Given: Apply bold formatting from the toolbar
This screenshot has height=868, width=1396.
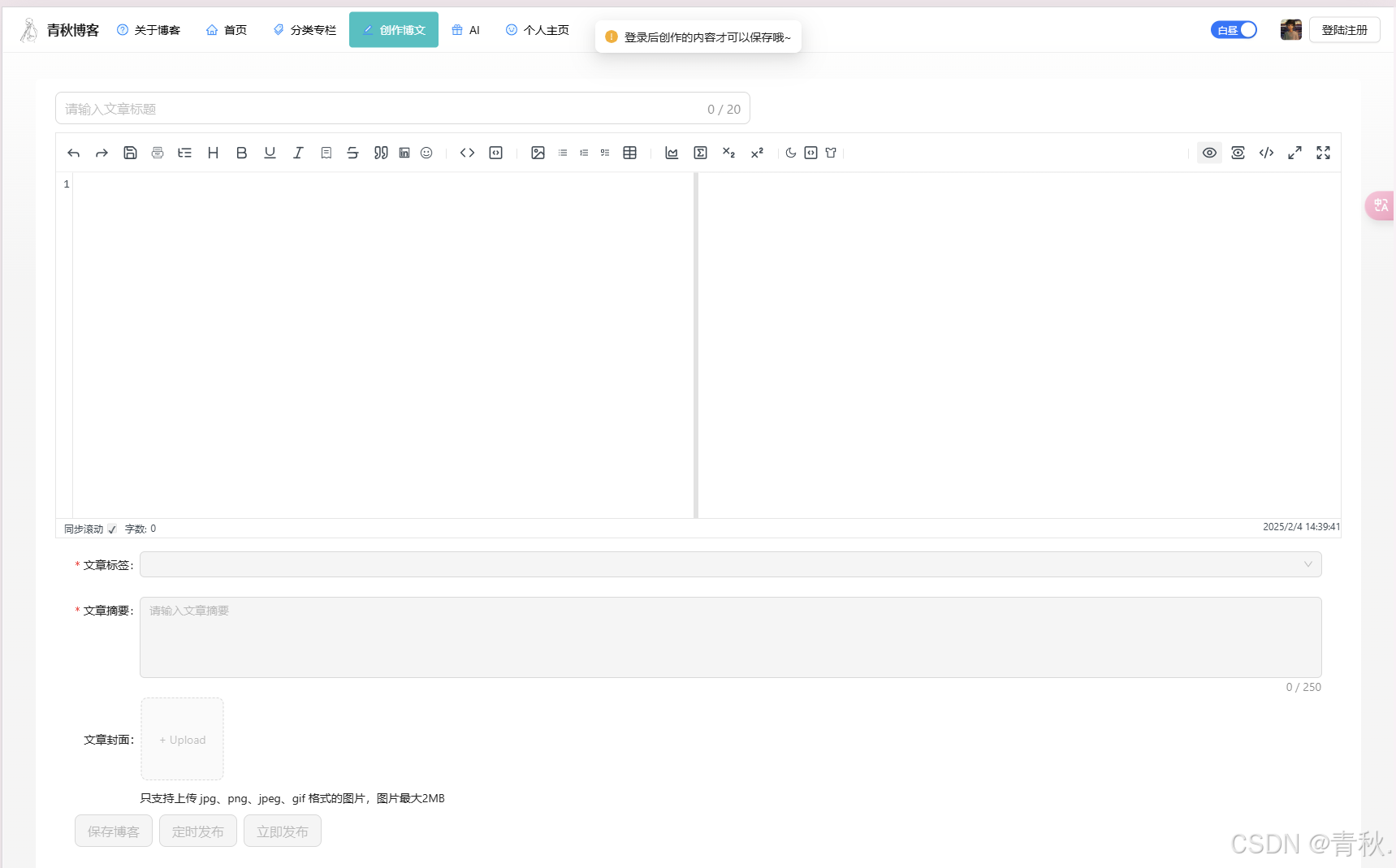Looking at the screenshot, I should click(241, 153).
